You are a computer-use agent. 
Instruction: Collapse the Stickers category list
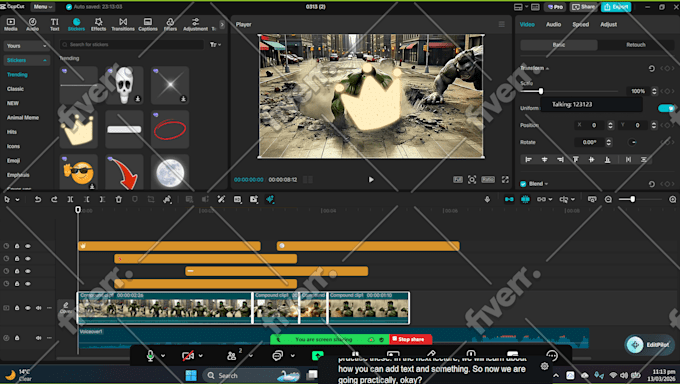(27, 60)
